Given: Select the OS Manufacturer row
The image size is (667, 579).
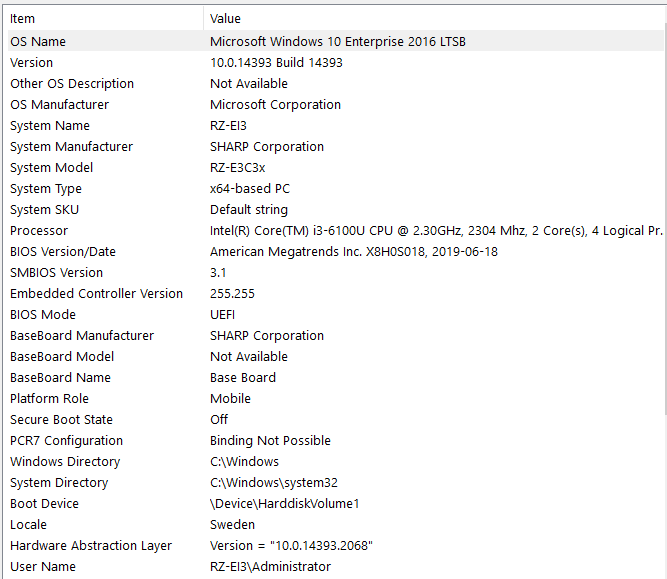Looking at the screenshot, I should [x=60, y=105].
